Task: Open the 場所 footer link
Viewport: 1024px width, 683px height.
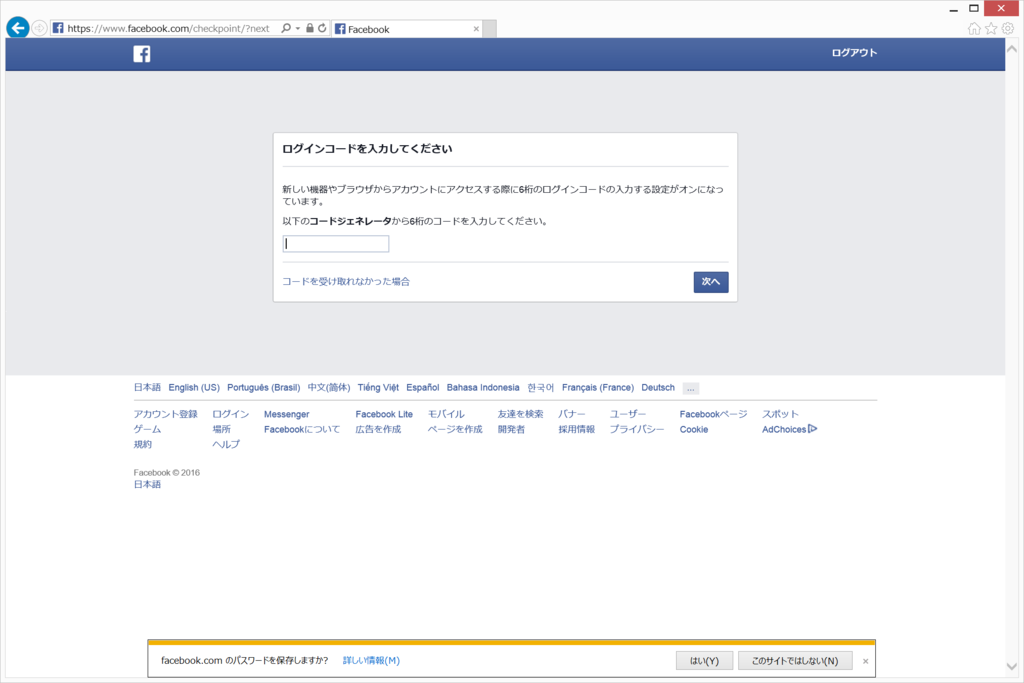Action: pos(221,429)
